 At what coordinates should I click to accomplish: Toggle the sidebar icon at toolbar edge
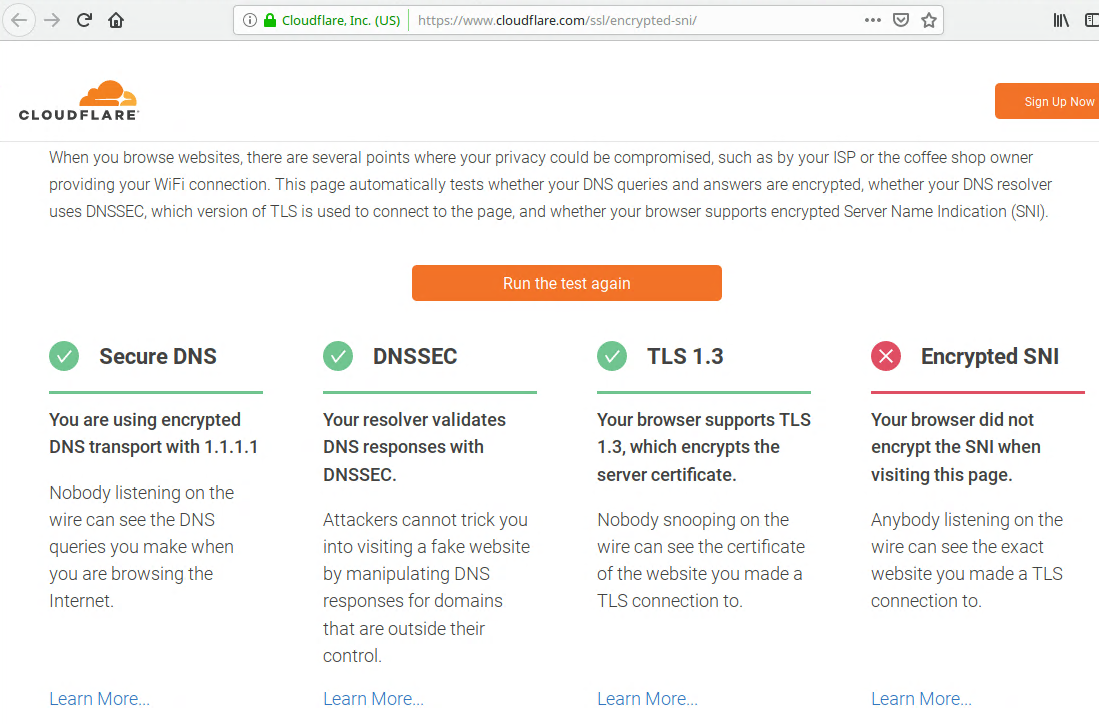point(1092,20)
